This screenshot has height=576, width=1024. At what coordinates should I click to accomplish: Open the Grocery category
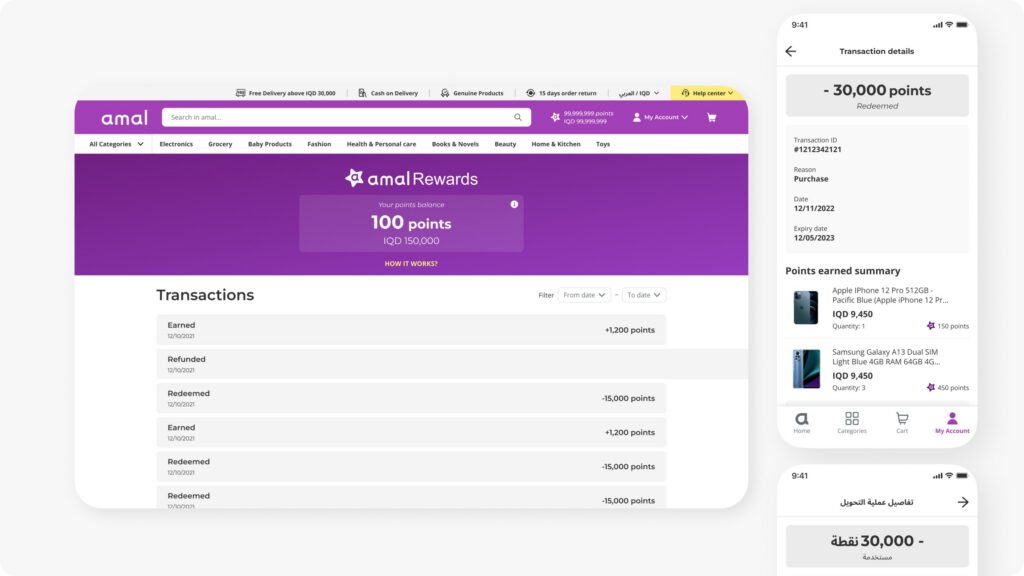220,144
